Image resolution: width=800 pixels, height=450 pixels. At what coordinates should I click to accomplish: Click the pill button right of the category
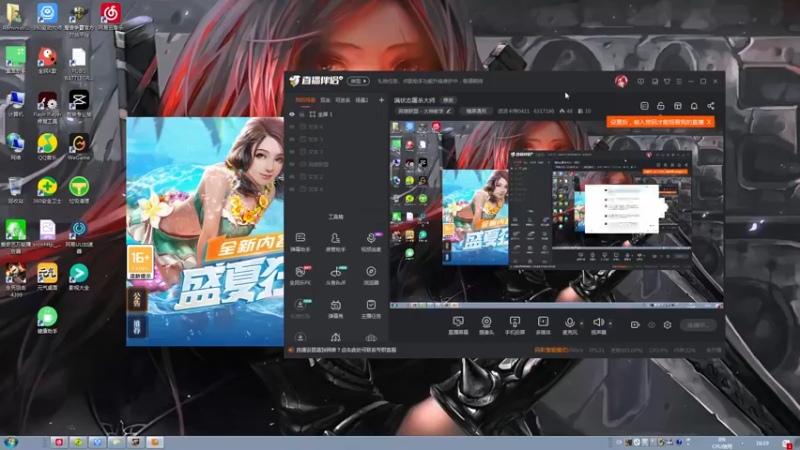tap(476, 111)
